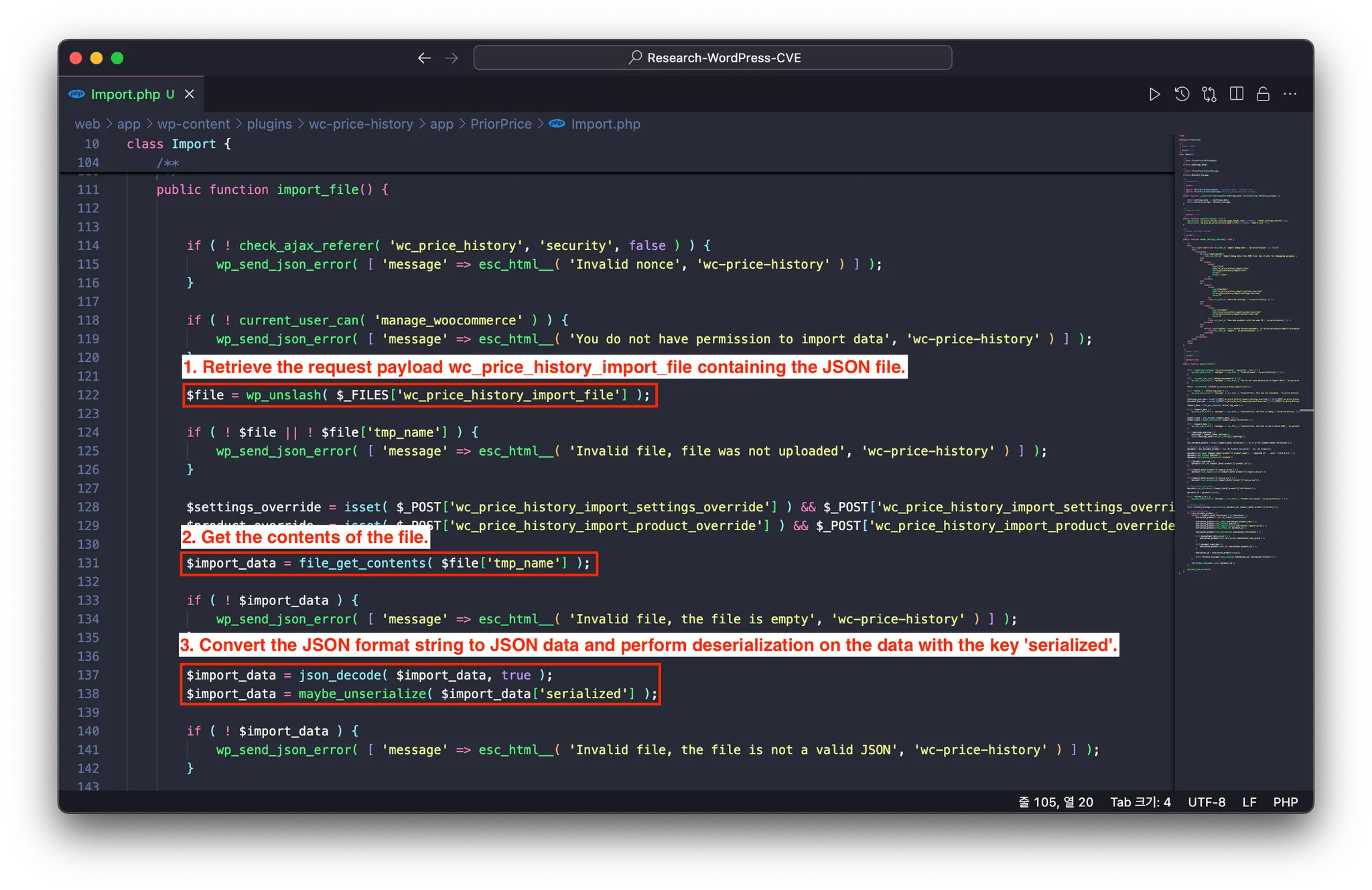1372x890 pixels.
Task: Close the Import.php tab
Action: click(190, 94)
